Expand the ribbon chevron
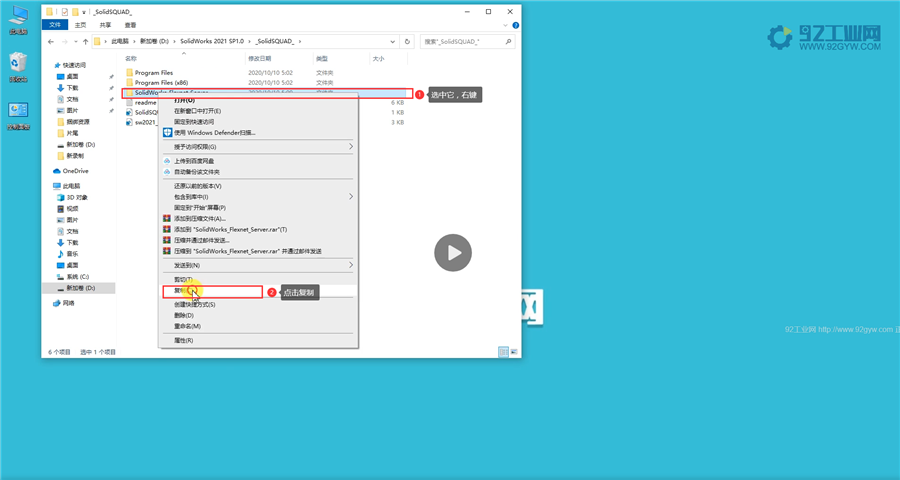This screenshot has height=480, width=900. (x=506, y=25)
